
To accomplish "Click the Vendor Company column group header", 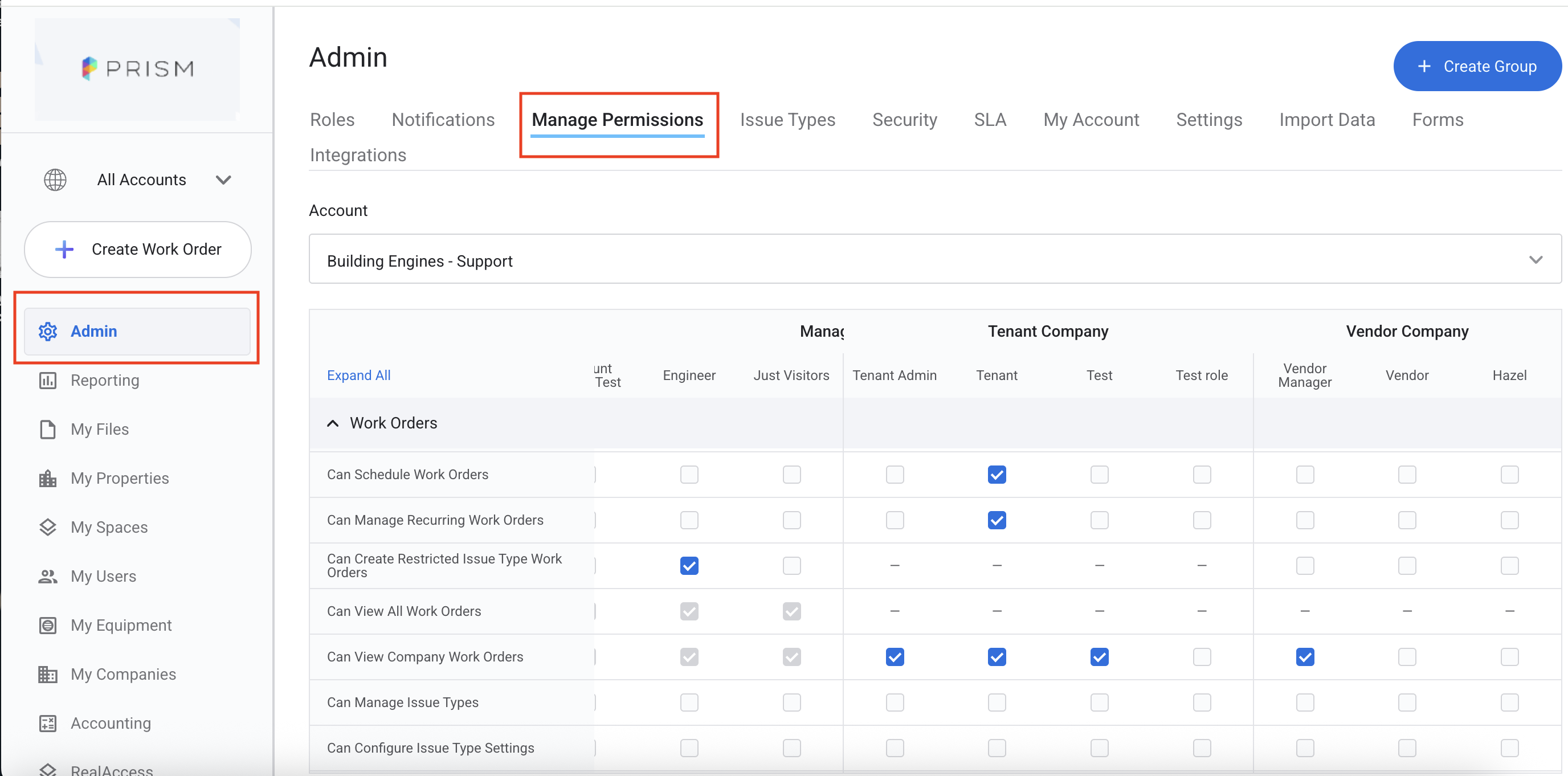I will pos(1407,332).
